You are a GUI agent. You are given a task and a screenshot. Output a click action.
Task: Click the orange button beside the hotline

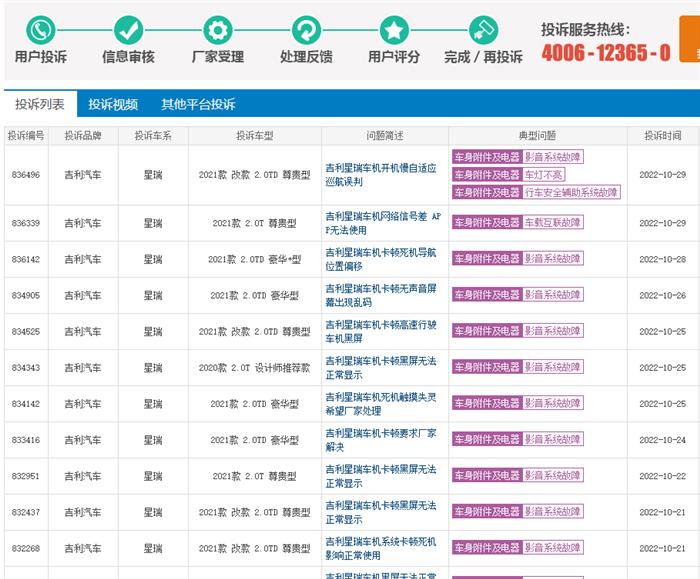pyautogui.click(x=690, y=39)
